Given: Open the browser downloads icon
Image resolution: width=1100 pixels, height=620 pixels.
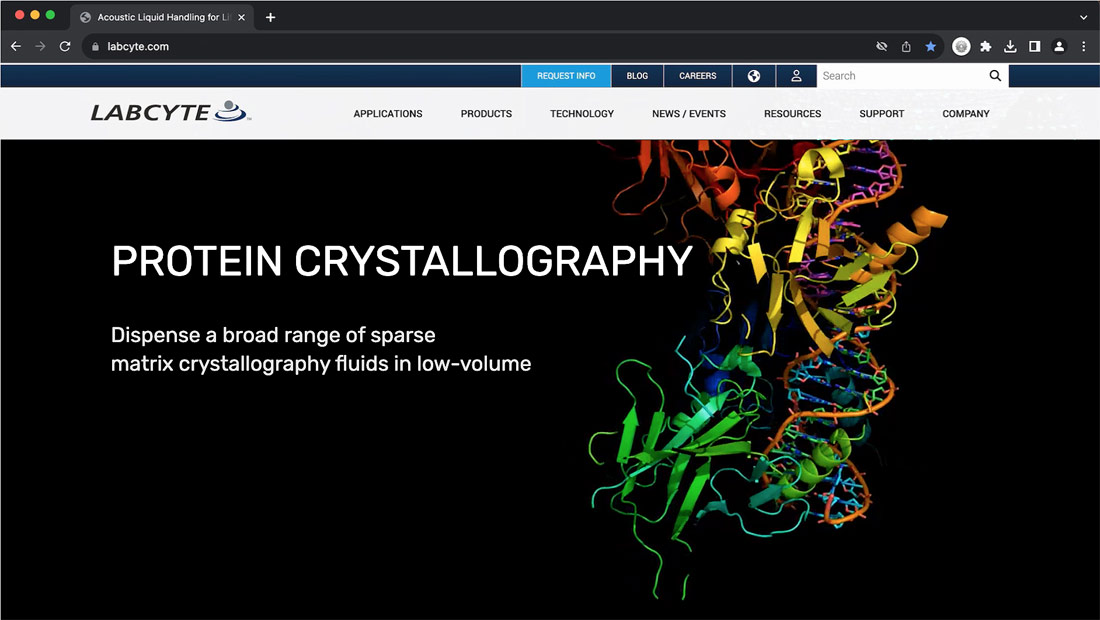Looking at the screenshot, I should coord(1010,46).
